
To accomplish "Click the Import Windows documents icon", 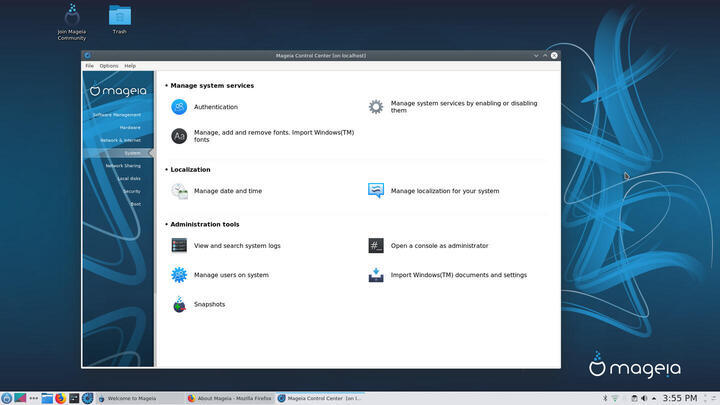I will coord(376,275).
